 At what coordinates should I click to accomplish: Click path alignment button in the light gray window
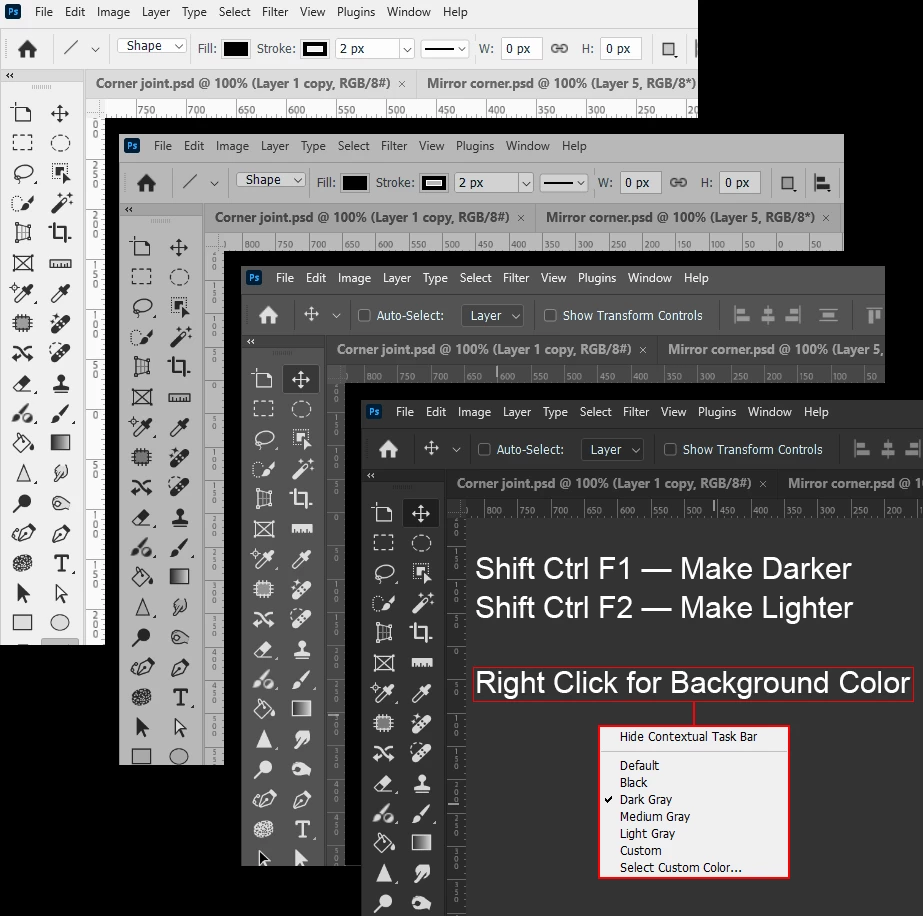click(822, 183)
